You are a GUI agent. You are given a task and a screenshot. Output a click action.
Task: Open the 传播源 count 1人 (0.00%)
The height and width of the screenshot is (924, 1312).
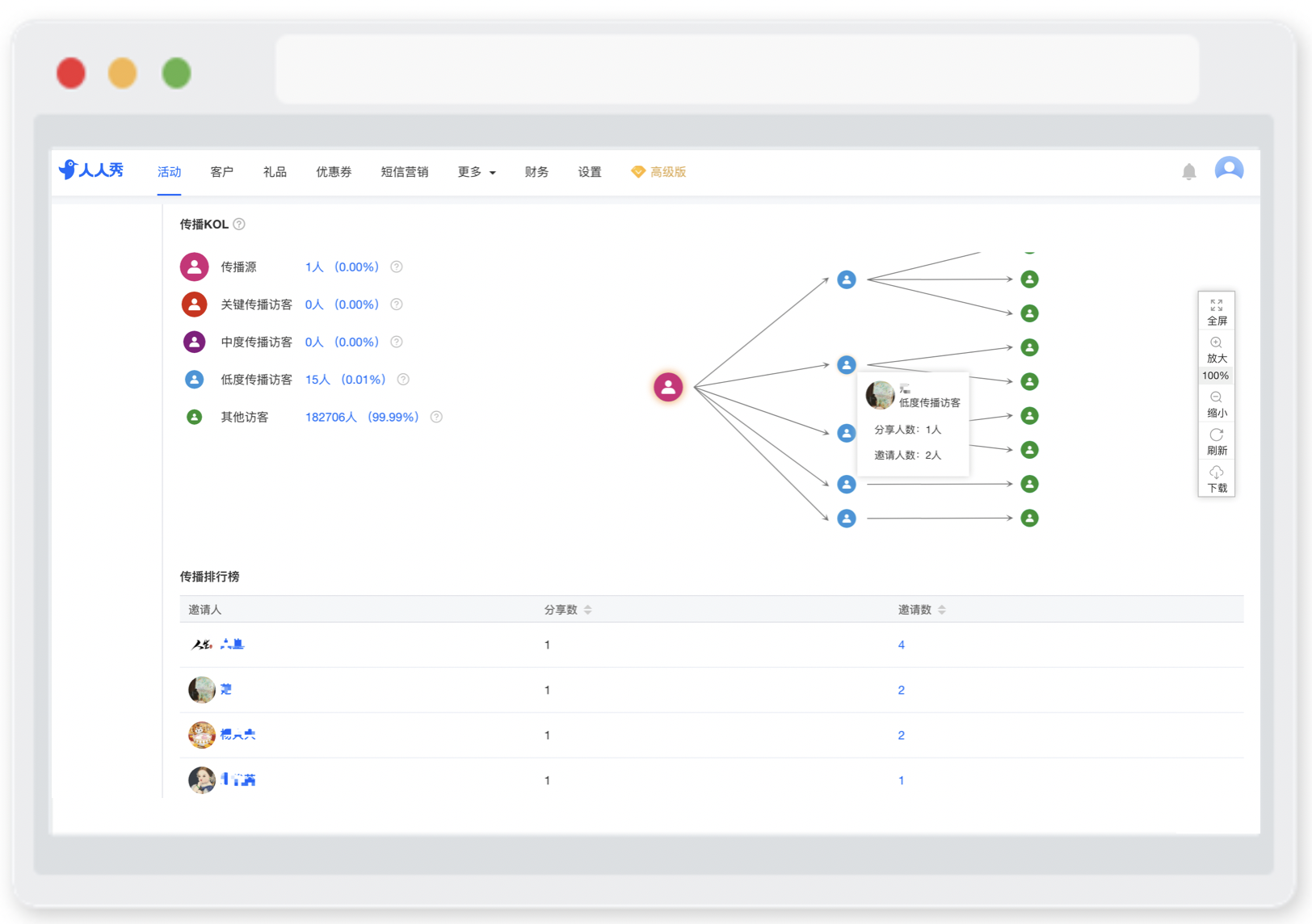(342, 267)
